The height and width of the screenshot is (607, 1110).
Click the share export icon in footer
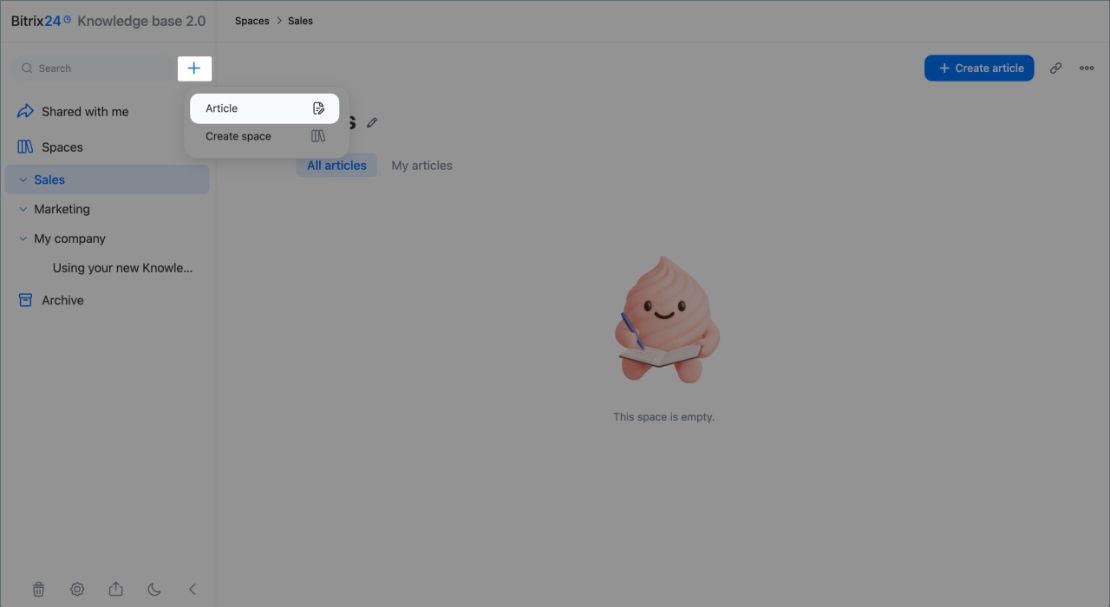coord(115,589)
